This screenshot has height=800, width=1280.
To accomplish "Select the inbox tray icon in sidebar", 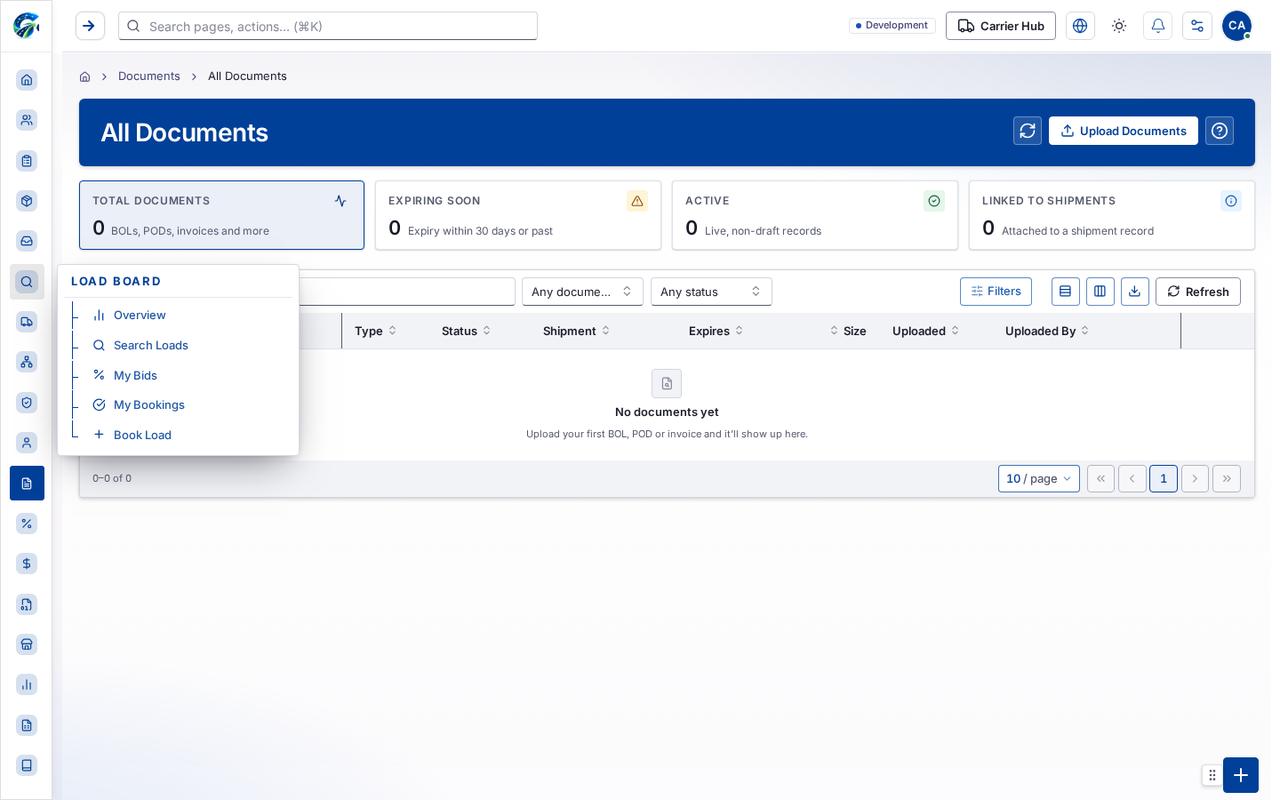I will click(x=27, y=241).
